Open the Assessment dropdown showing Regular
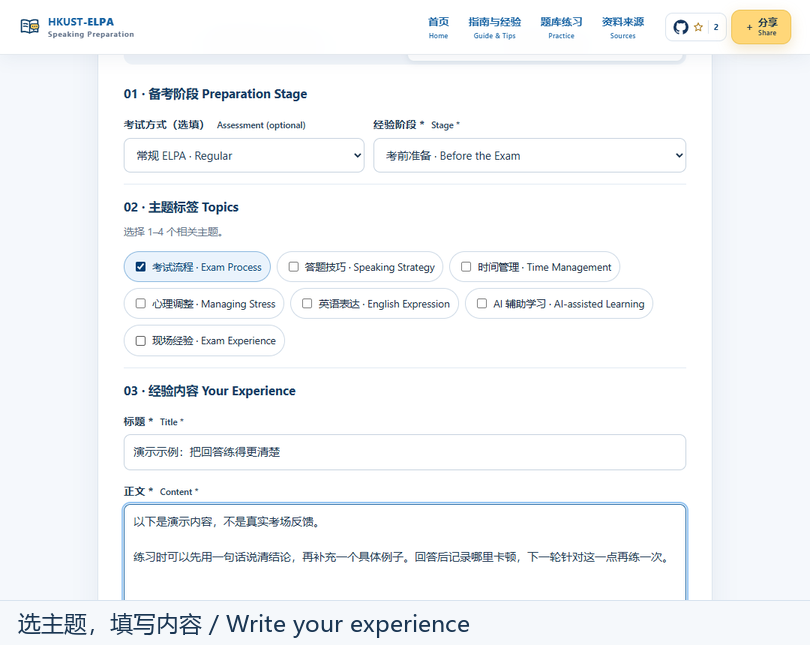Screen dimensions: 810x645 click(x=244, y=155)
